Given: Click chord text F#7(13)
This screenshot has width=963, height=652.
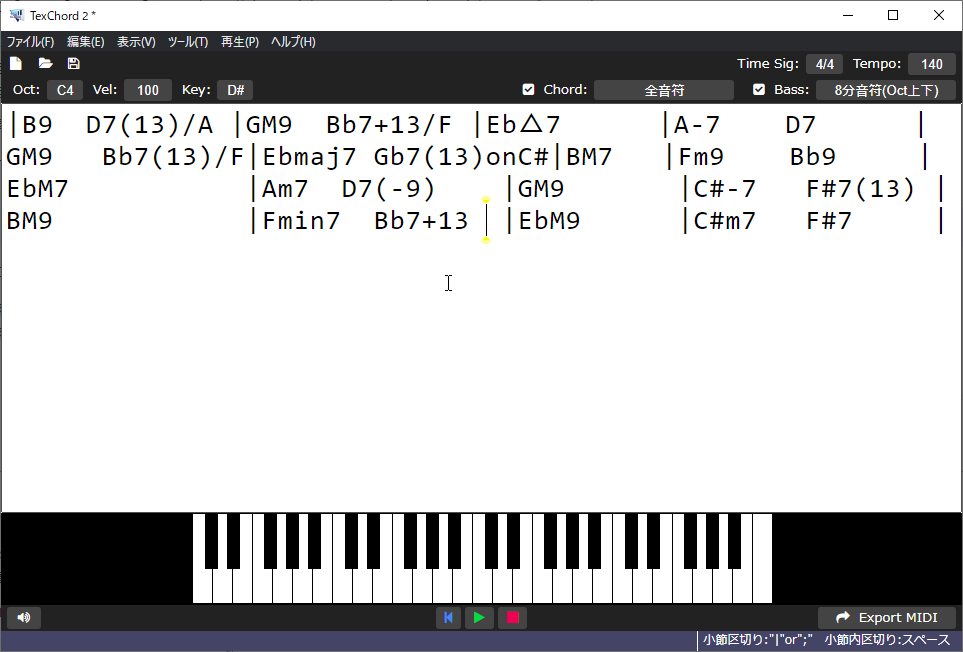Looking at the screenshot, I should click(x=860, y=189).
